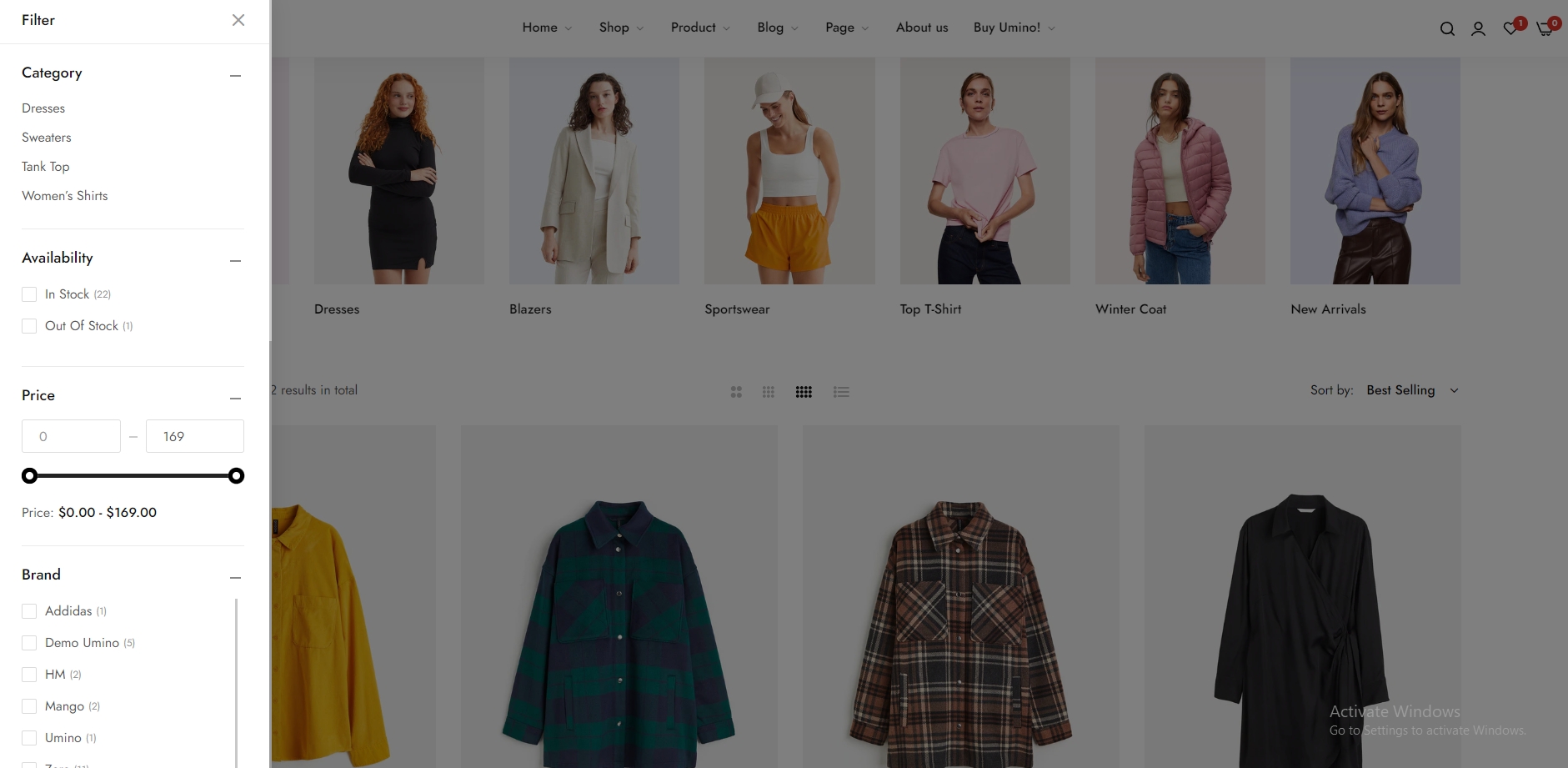Collapse the Price filter section
The width and height of the screenshot is (1568, 768).
(x=235, y=399)
